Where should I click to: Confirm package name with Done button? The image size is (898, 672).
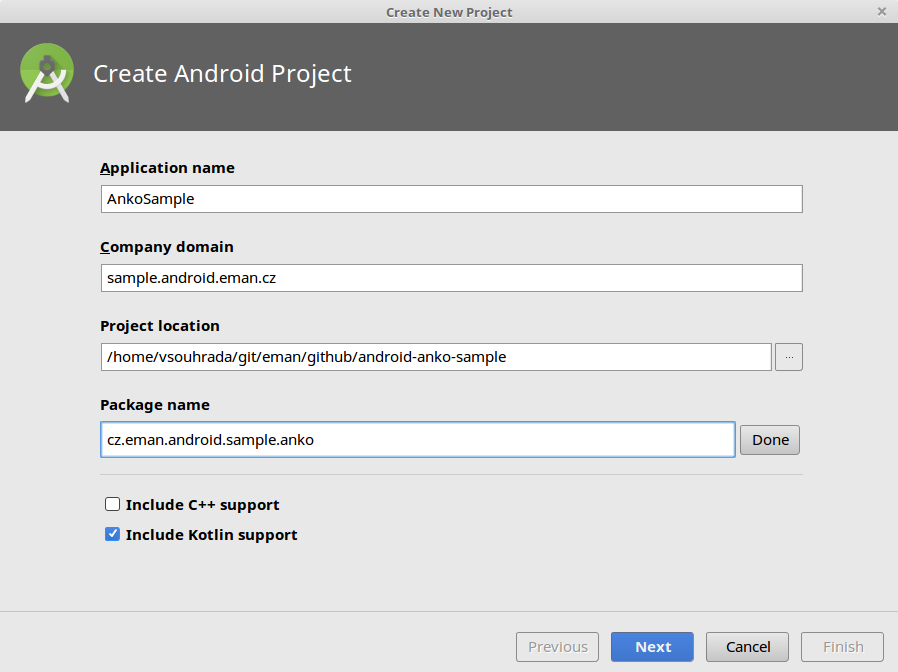(x=770, y=440)
